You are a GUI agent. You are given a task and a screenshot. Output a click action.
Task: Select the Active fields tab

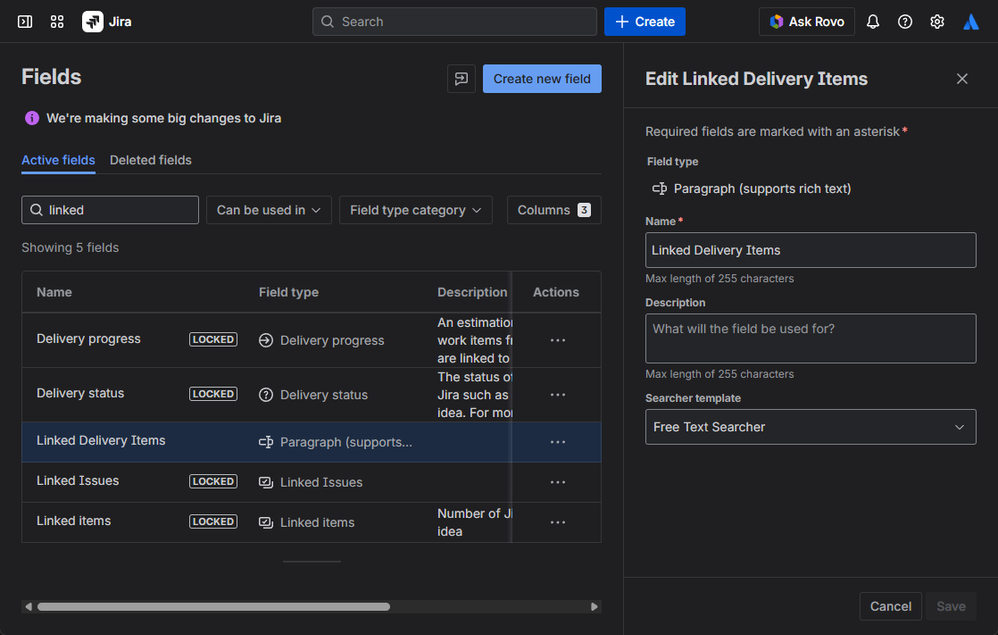(58, 160)
